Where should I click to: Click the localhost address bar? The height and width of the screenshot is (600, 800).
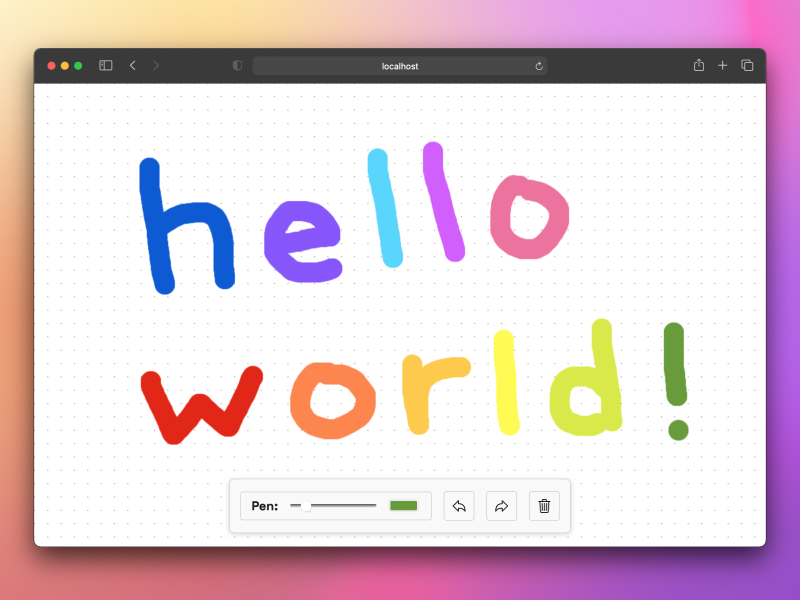pos(398,66)
